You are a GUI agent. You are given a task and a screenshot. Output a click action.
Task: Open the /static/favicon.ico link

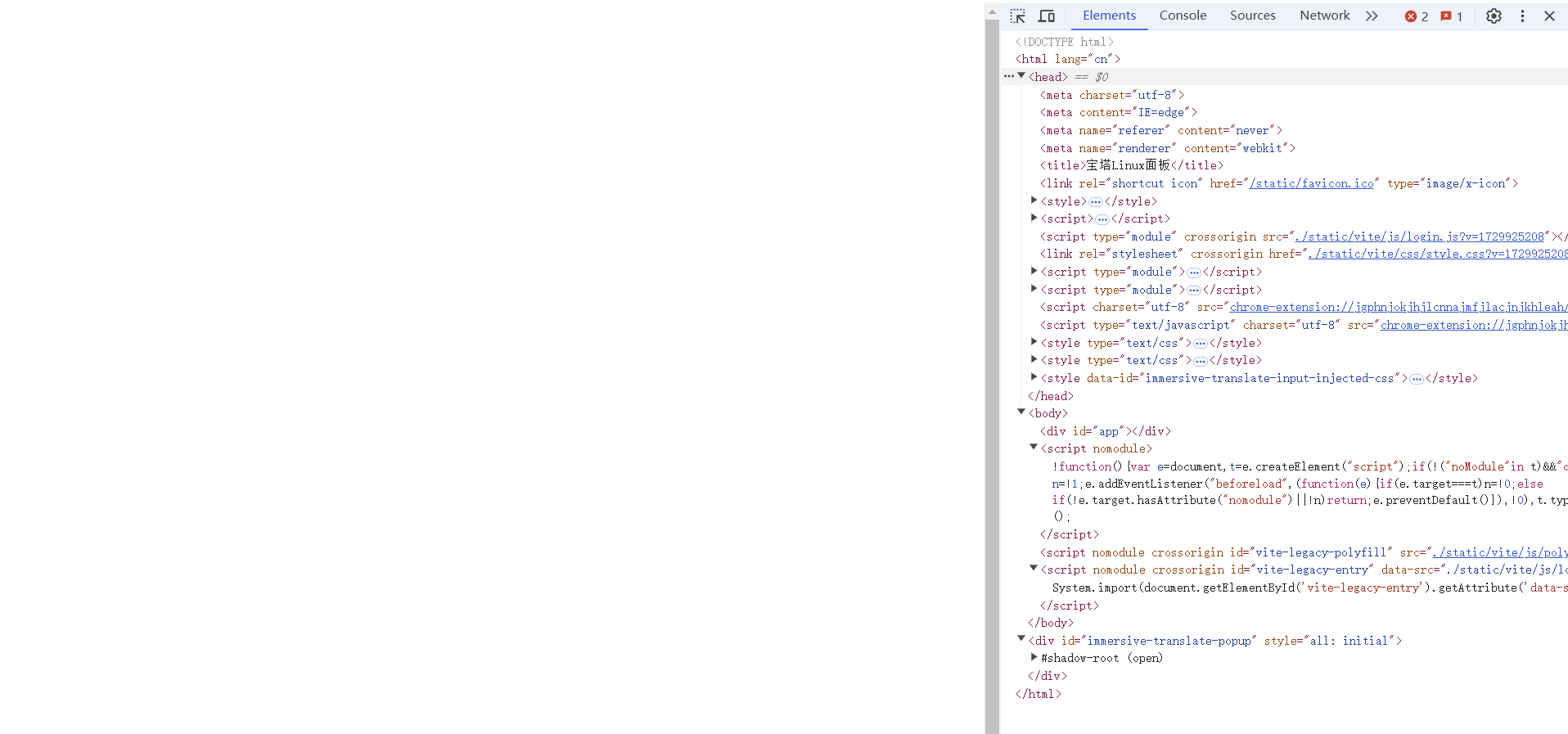click(1312, 183)
